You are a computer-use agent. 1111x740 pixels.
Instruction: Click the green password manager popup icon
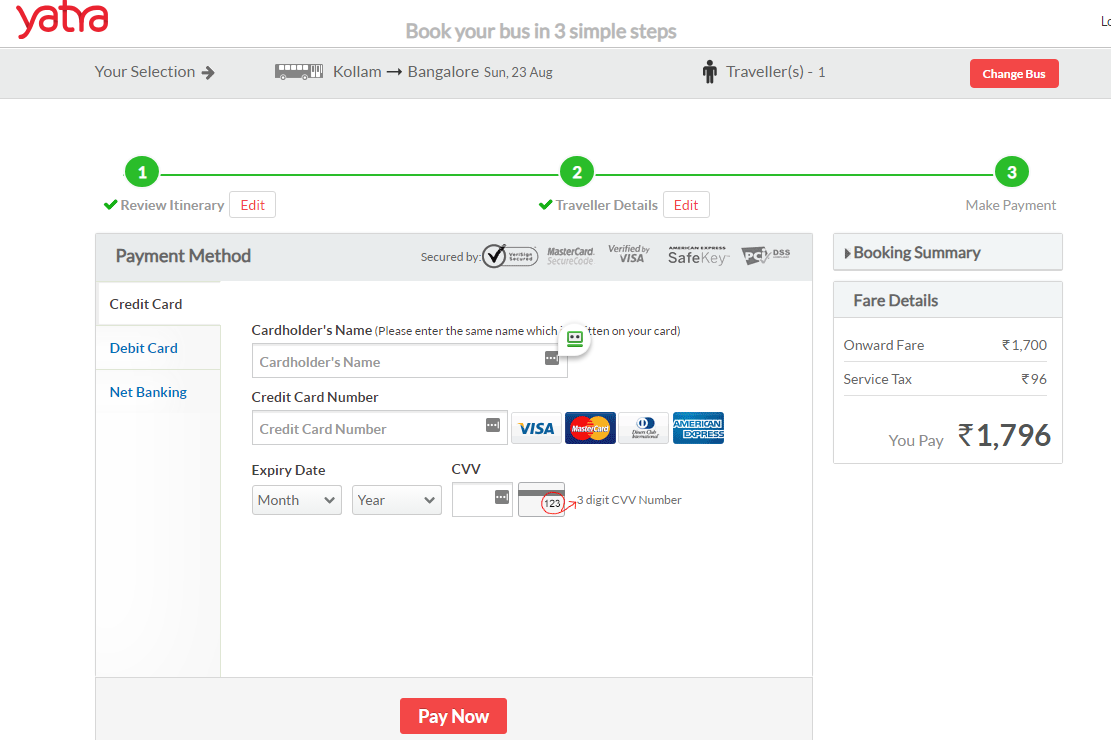[575, 339]
